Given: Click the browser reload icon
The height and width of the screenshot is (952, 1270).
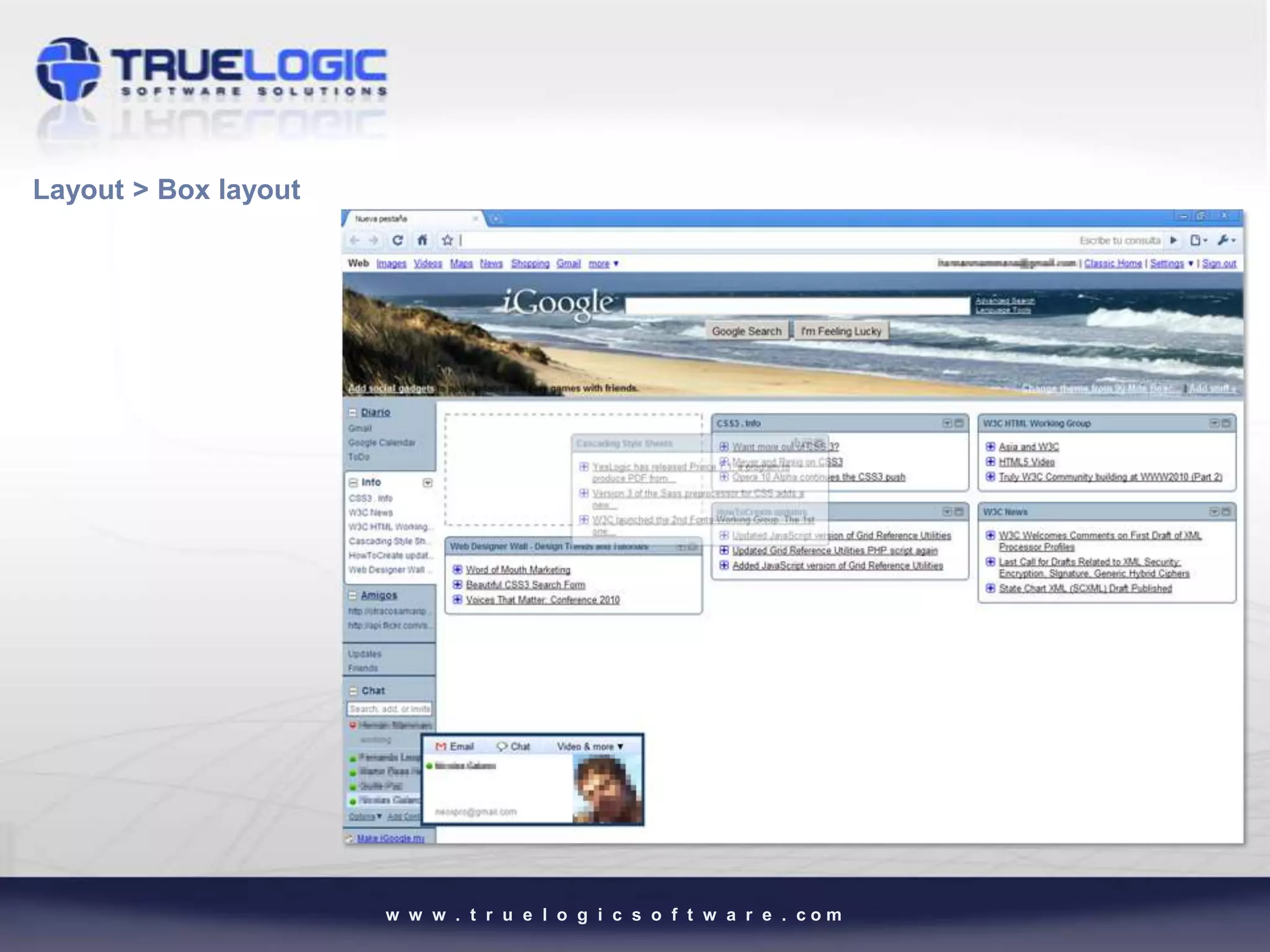Looking at the screenshot, I should click(397, 240).
